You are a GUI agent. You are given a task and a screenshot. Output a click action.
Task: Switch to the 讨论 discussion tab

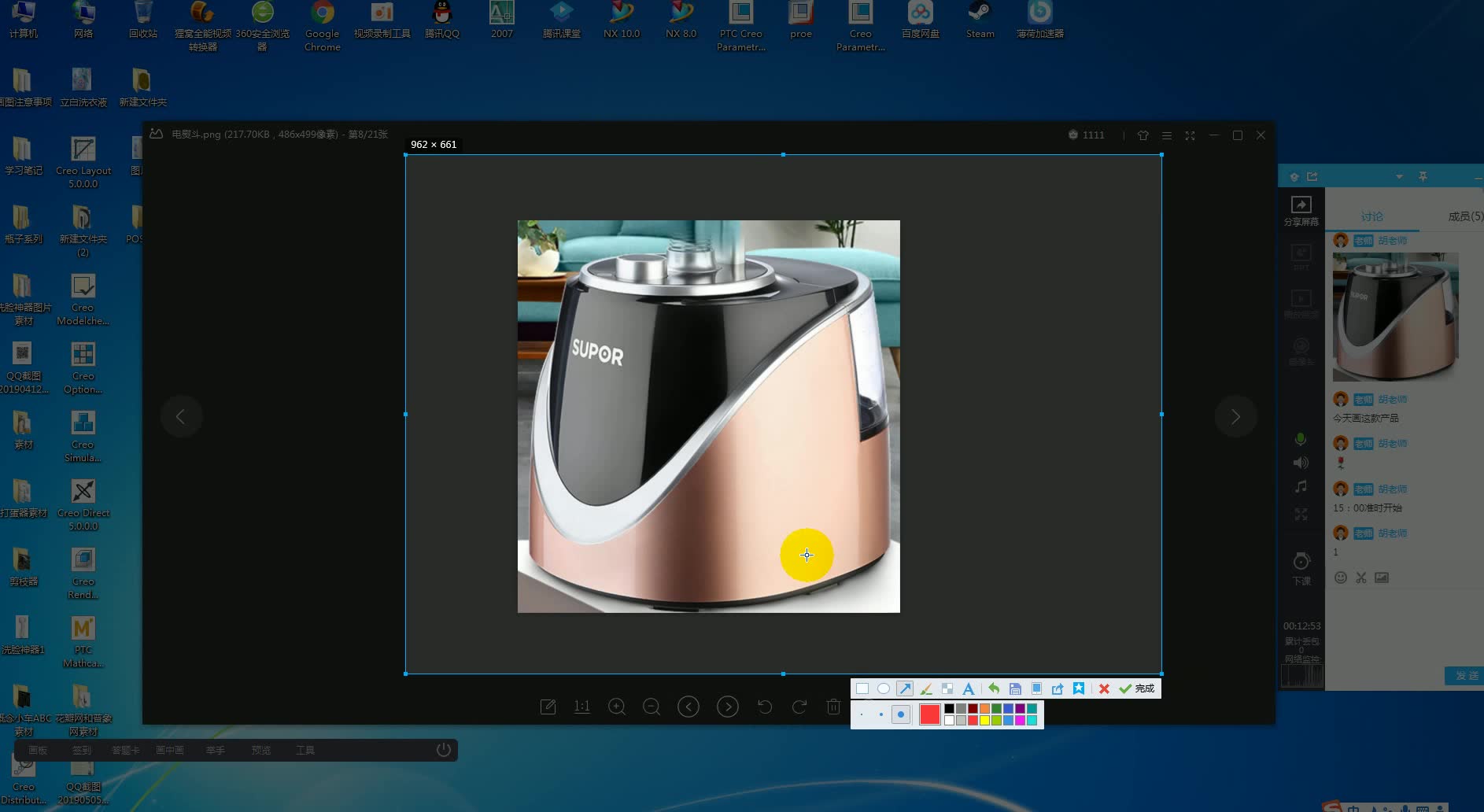click(1372, 216)
